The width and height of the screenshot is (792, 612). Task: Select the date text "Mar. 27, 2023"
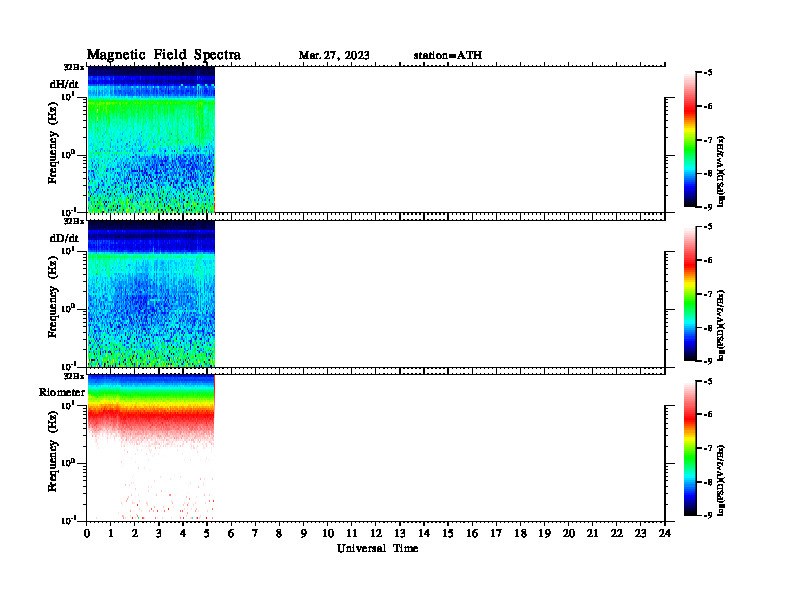coord(334,55)
